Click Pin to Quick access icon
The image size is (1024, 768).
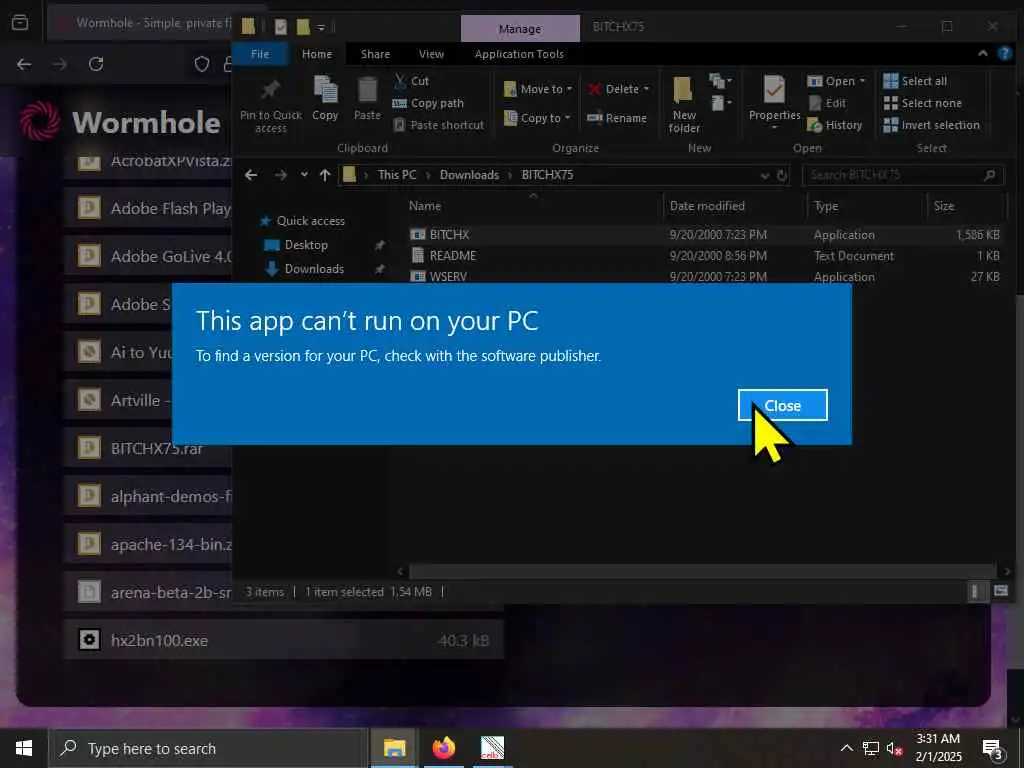pos(270,106)
